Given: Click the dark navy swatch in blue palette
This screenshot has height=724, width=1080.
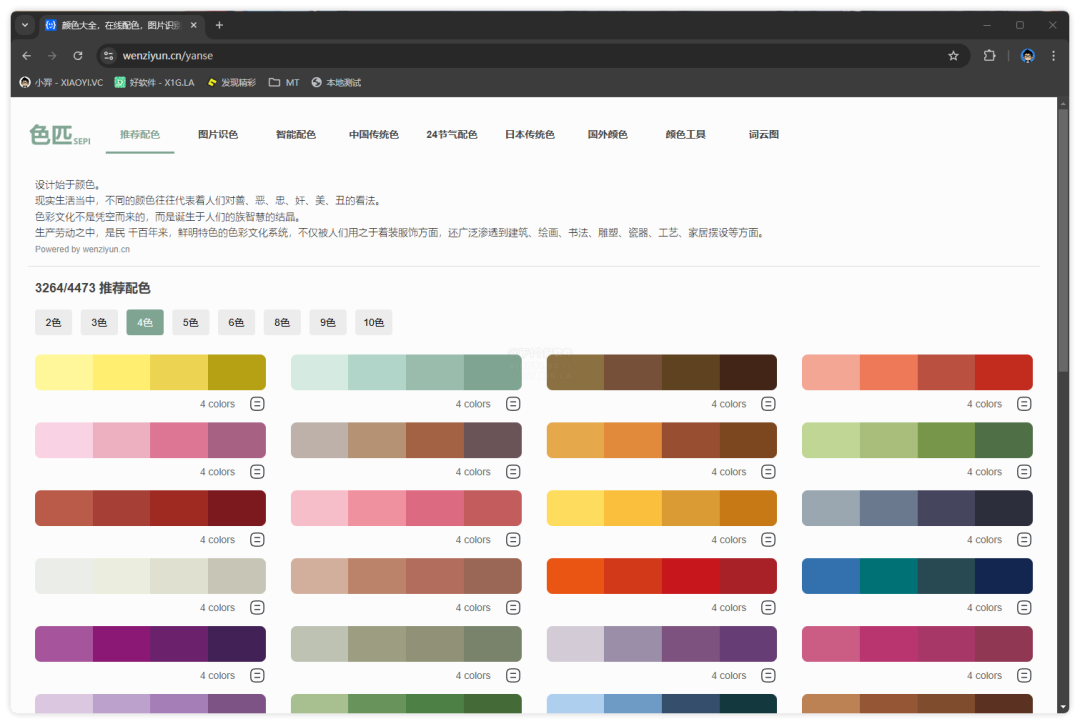Looking at the screenshot, I should [1003, 576].
